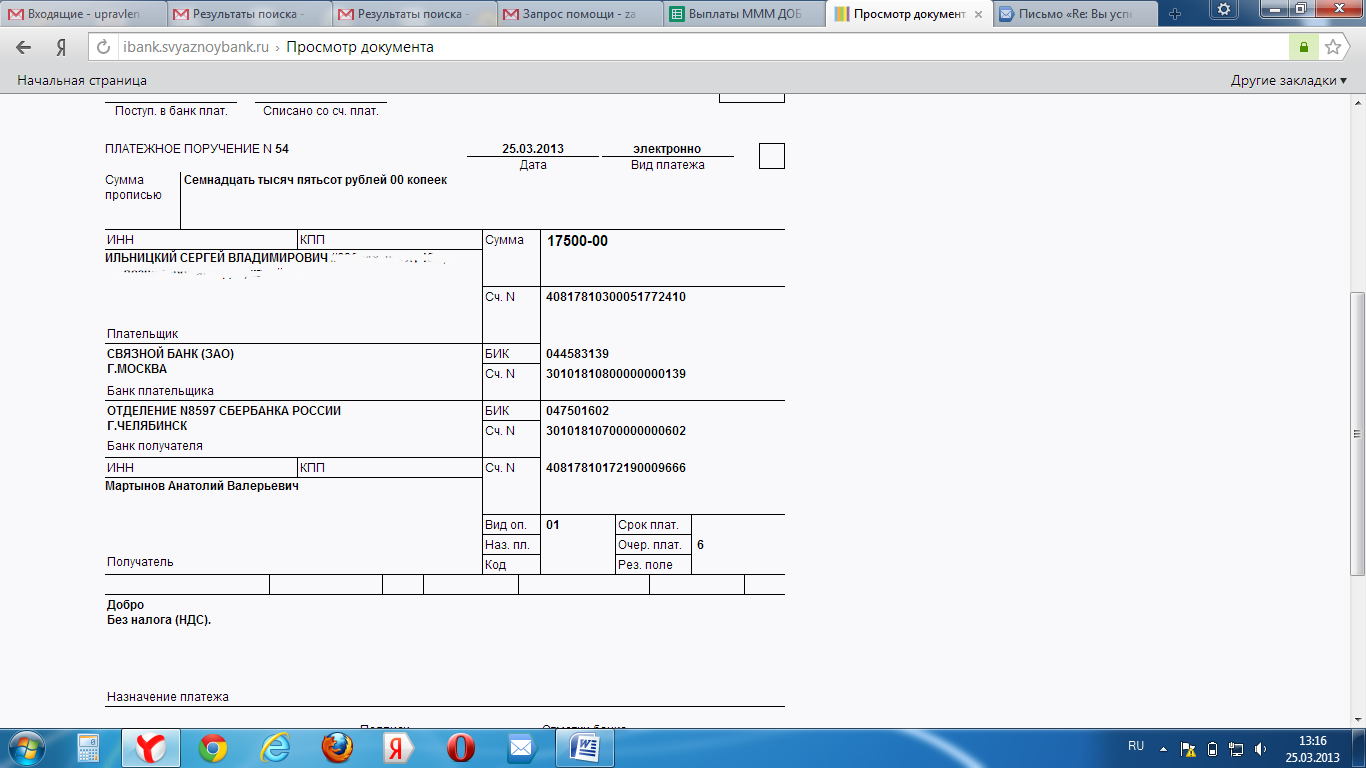
Task: Open the Windows Start menu
Action: (26, 748)
